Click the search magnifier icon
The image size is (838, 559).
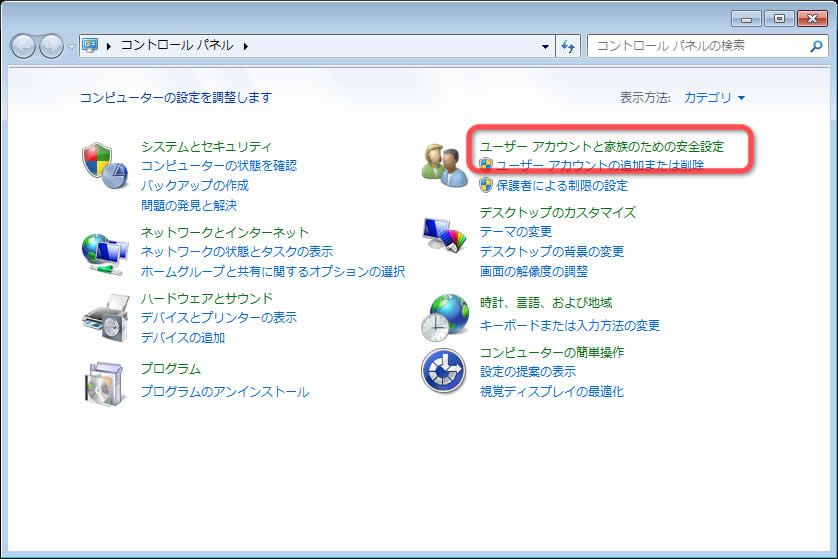click(x=816, y=46)
